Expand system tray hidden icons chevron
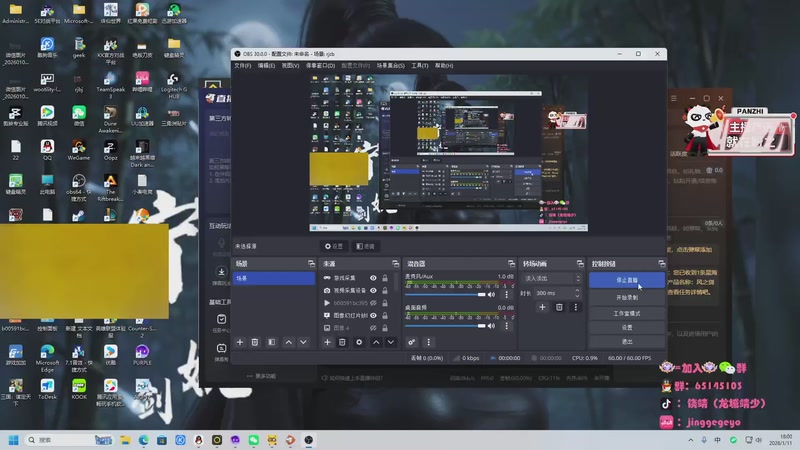Image resolution: width=800 pixels, height=450 pixels. (x=690, y=440)
